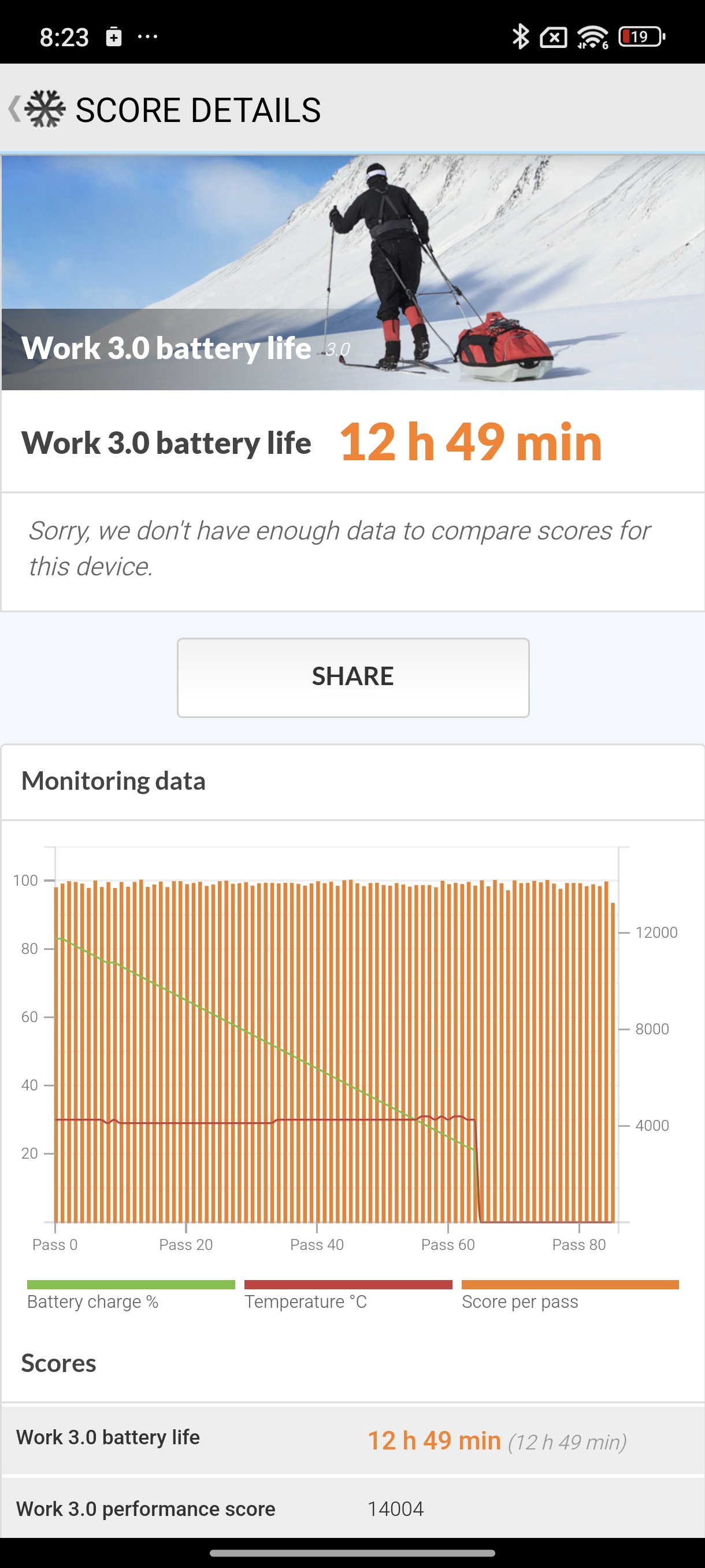Screen dimensions: 705x1568
Task: Tap the Bluetooth status bar icon
Action: coord(520,36)
